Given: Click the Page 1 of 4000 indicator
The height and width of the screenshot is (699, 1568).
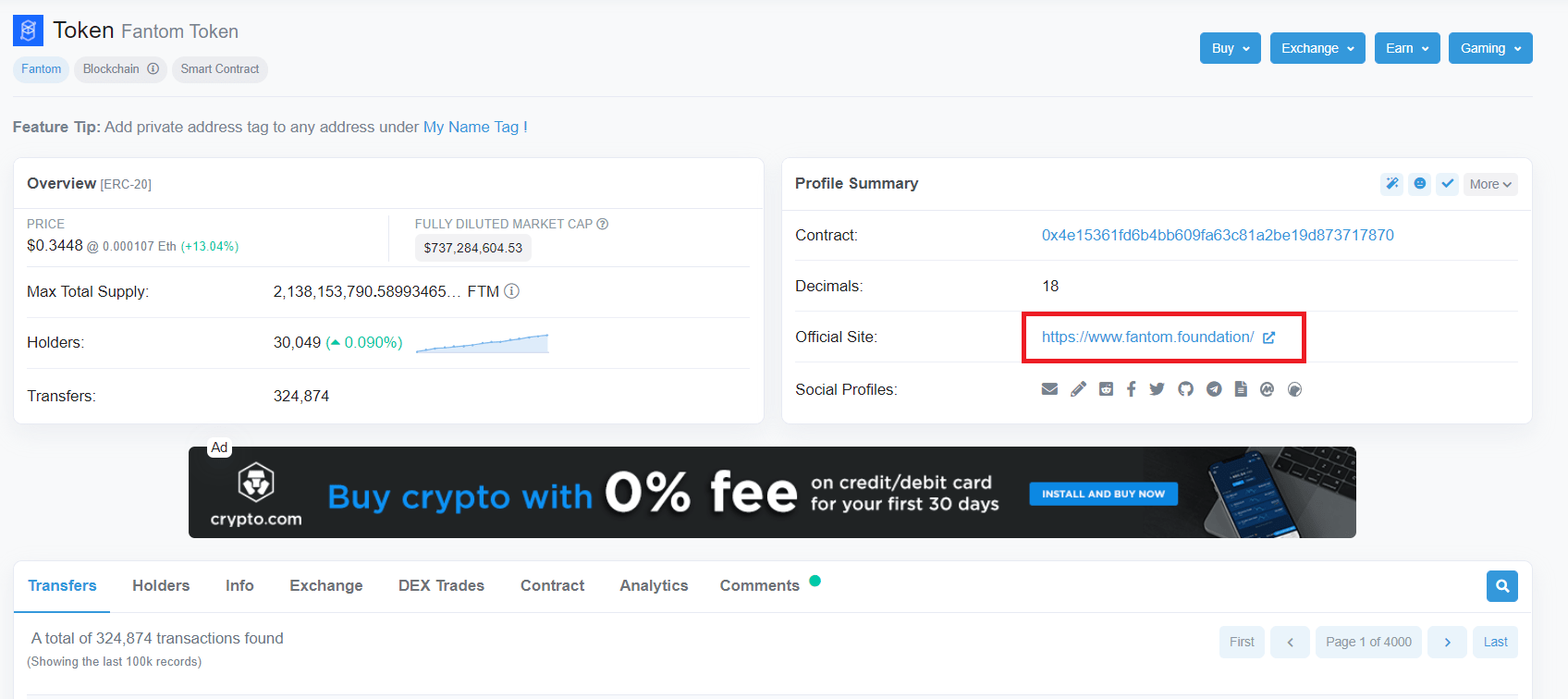Looking at the screenshot, I should click(x=1368, y=642).
